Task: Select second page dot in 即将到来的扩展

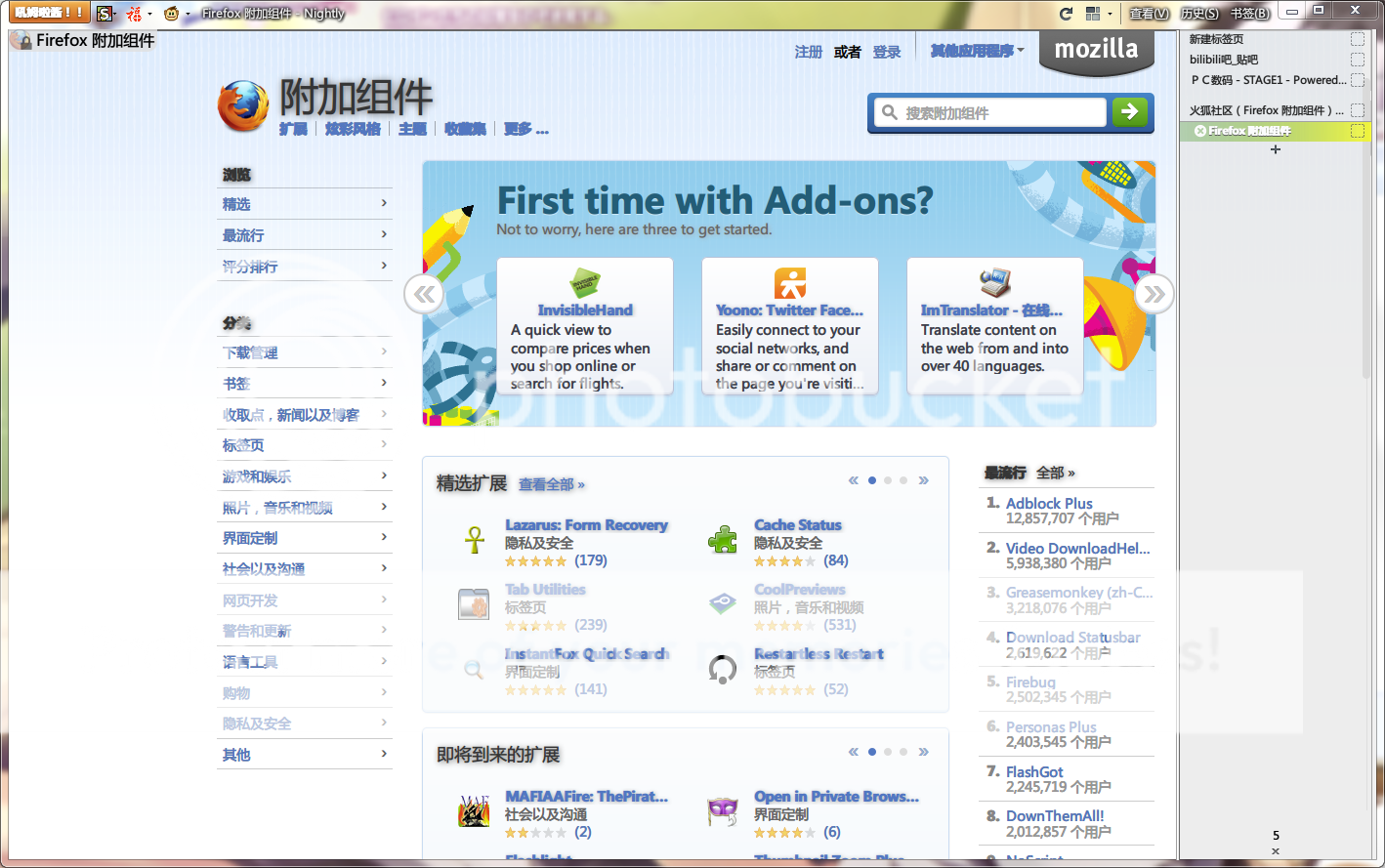Action: tap(888, 752)
